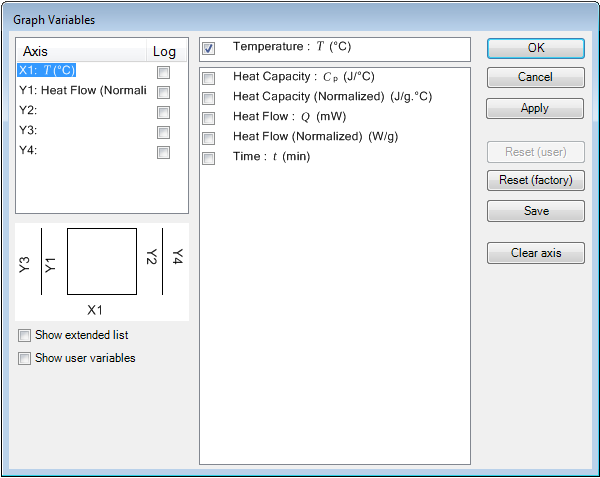The height and width of the screenshot is (478, 600).
Task: Confirm with the OK button
Action: [536, 48]
